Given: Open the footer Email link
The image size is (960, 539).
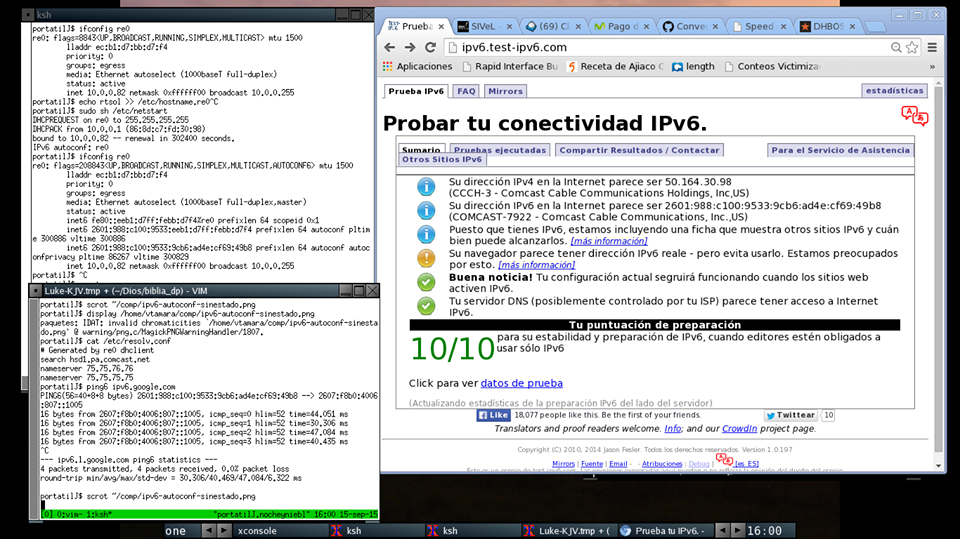Looking at the screenshot, I should point(618,464).
